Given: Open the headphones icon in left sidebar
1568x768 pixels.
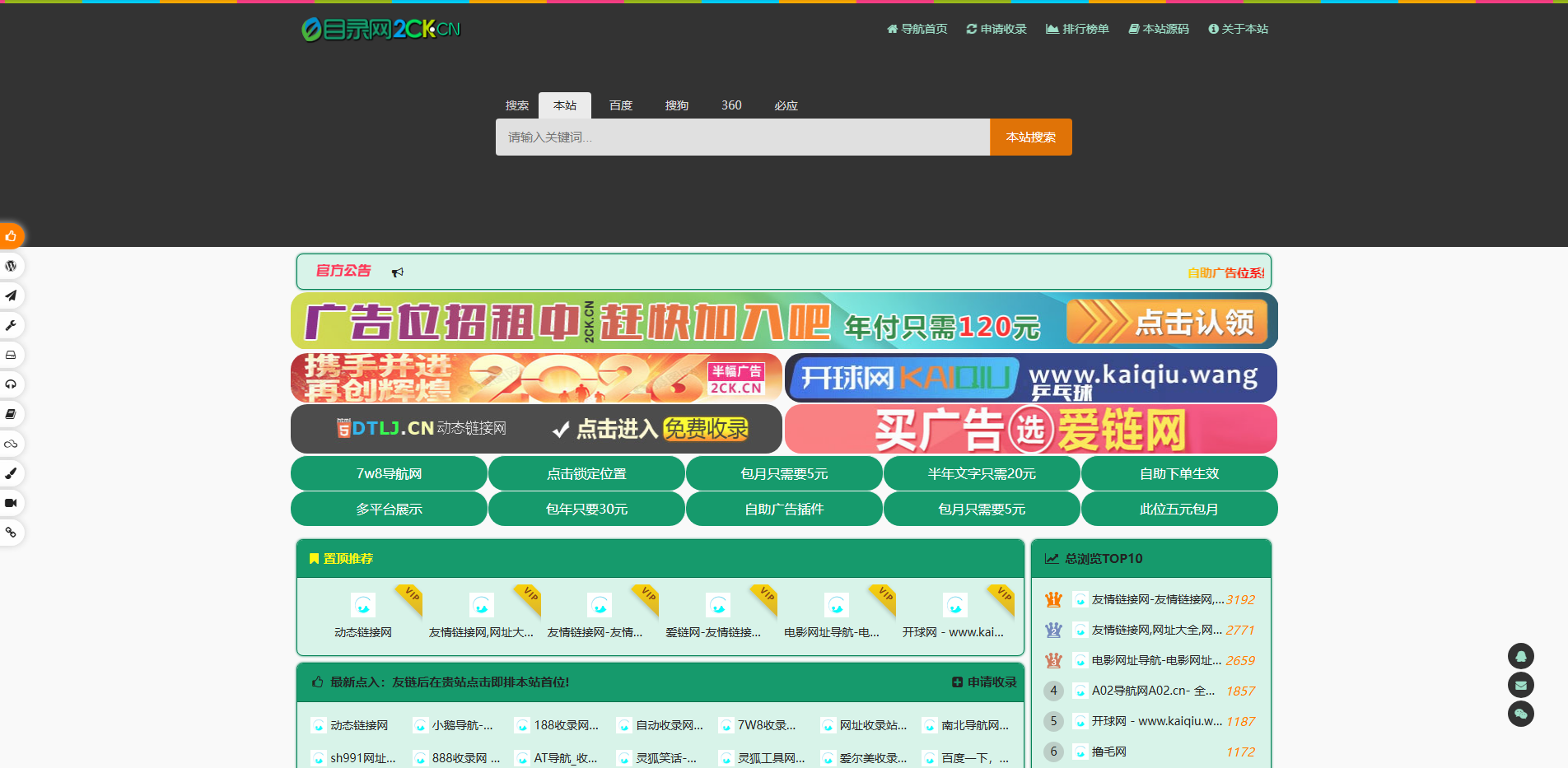Looking at the screenshot, I should [x=12, y=384].
